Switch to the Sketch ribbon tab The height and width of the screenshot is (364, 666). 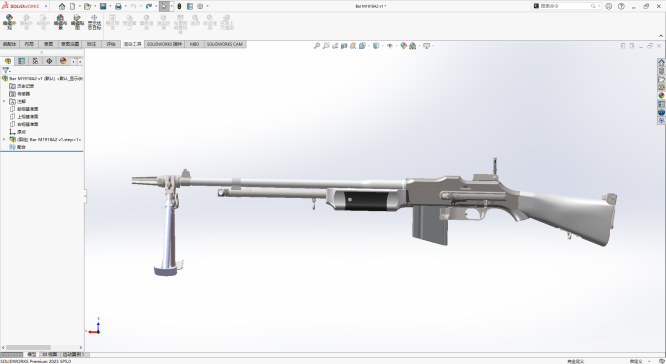tap(48, 44)
